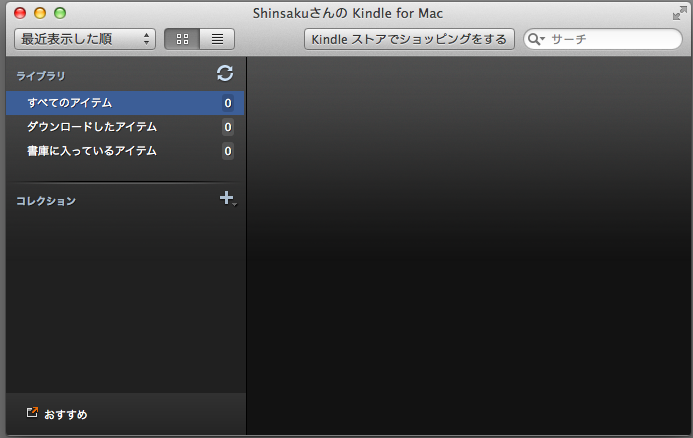
Task: Open search options magnifier dropdown
Action: click(536, 39)
